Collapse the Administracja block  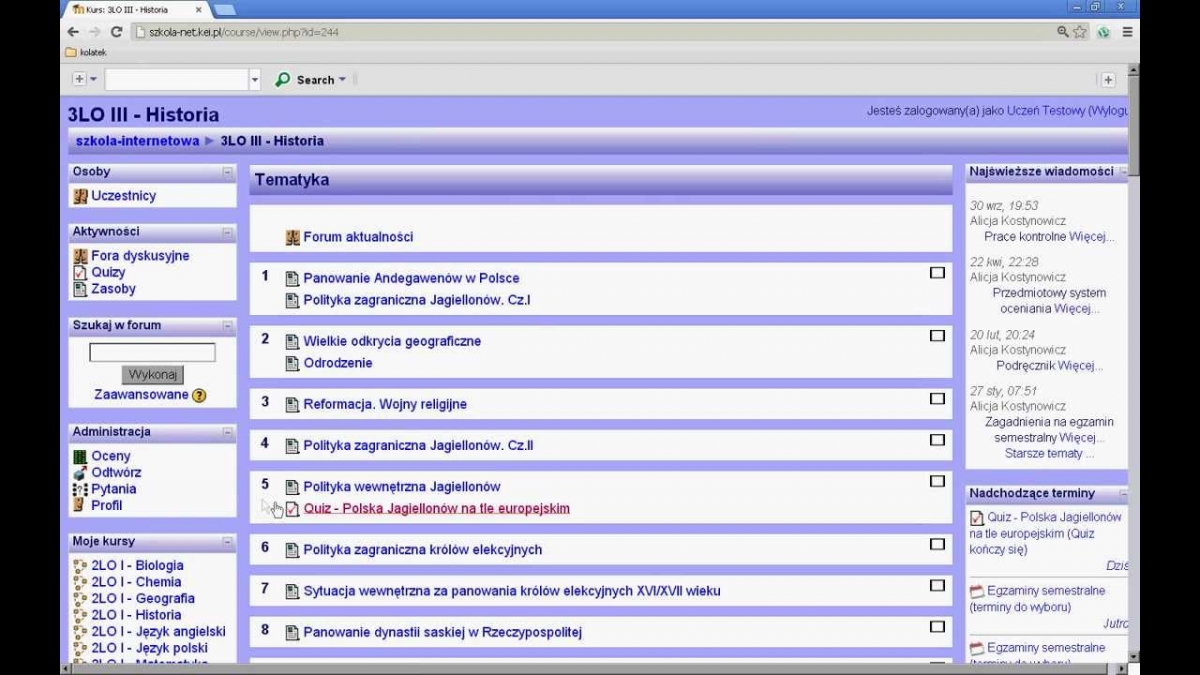point(228,433)
